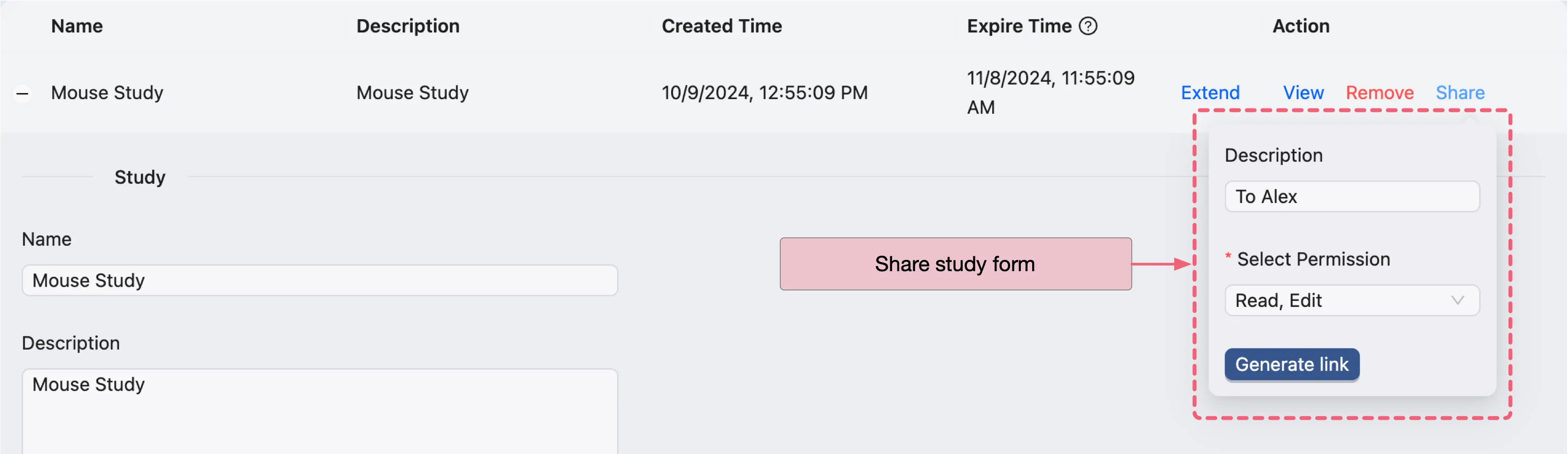Screen dimensions: 1568x454
Task: Click the Expire Time help question-mark icon
Action: 1088,26
